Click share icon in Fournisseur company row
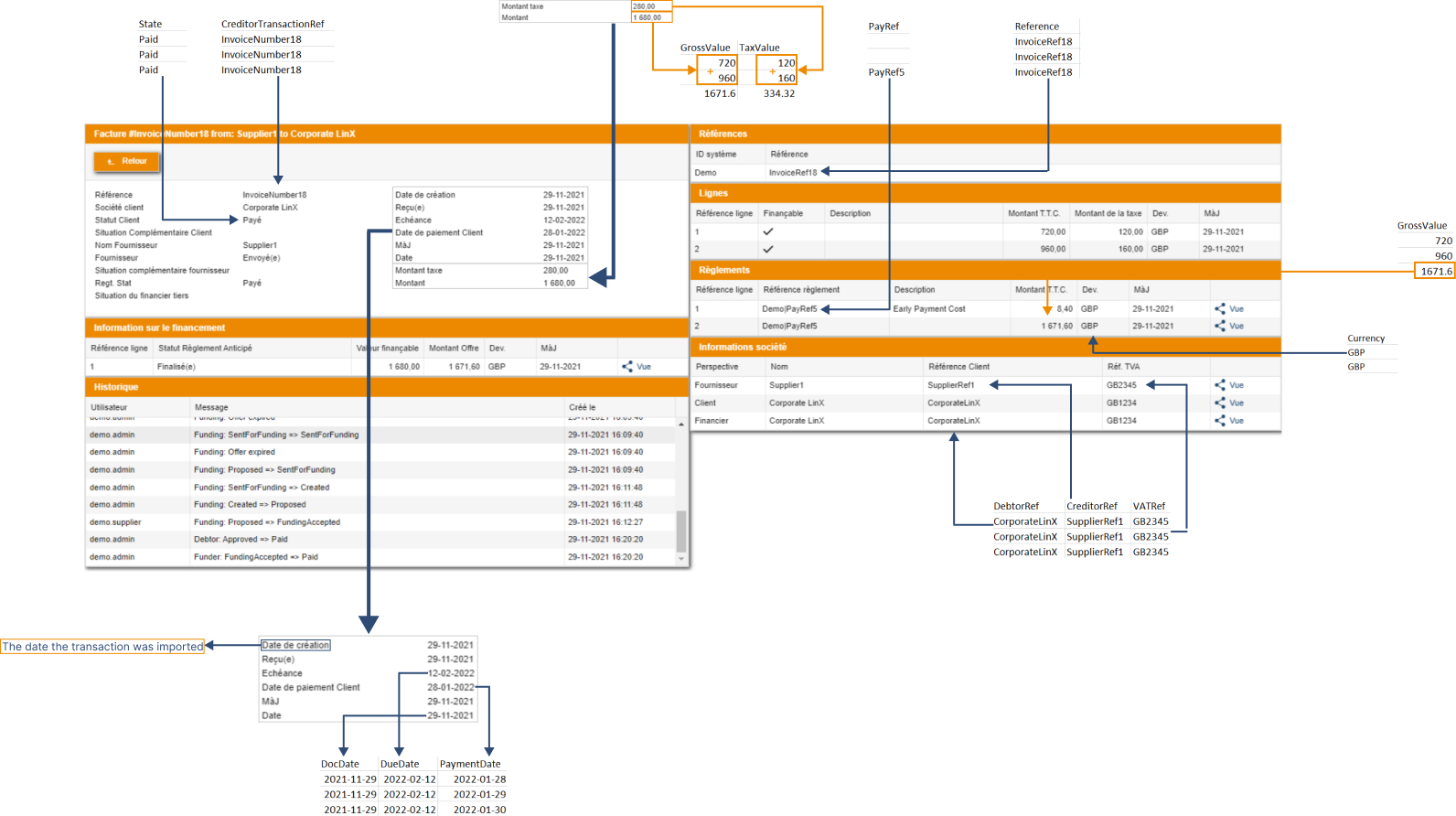Image resolution: width=1456 pixels, height=816 pixels. point(1220,385)
